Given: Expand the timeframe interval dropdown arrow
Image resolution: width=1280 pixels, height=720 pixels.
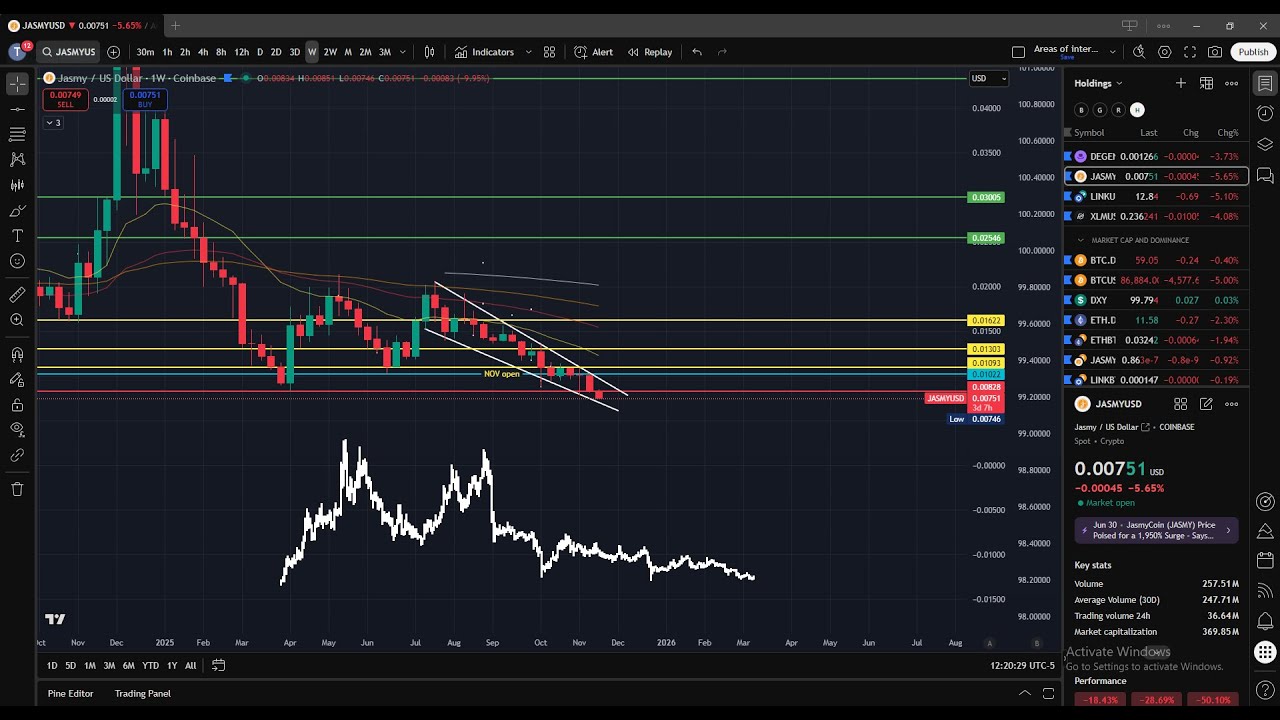Looking at the screenshot, I should (403, 52).
